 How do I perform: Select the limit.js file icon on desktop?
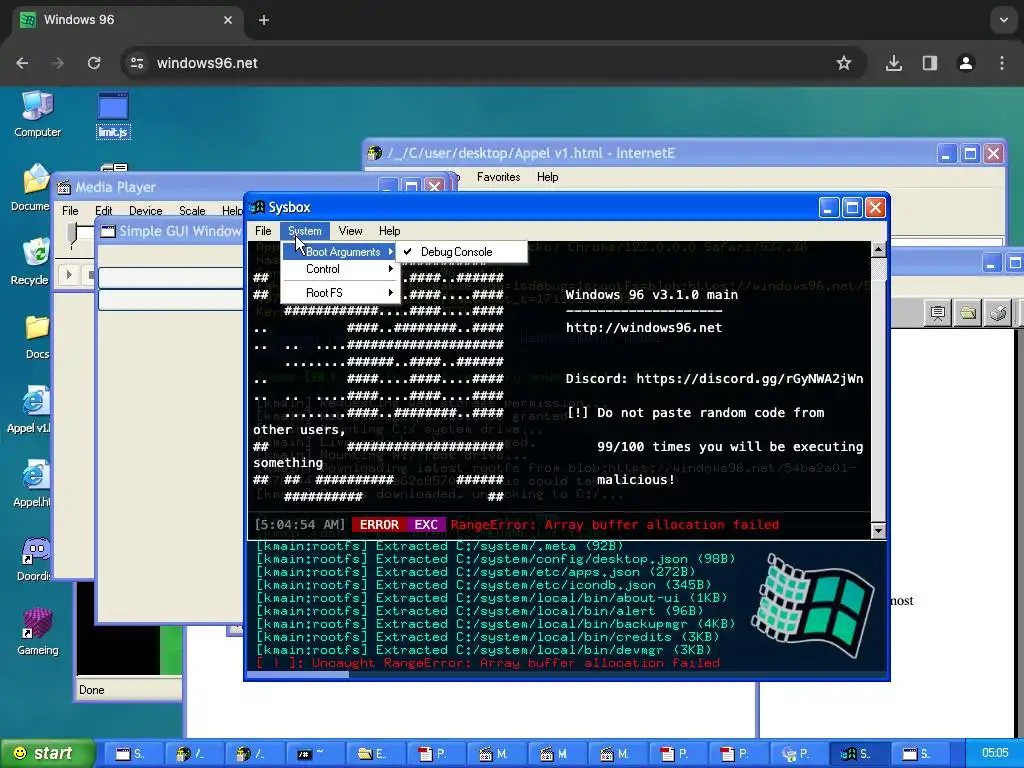pos(113,115)
